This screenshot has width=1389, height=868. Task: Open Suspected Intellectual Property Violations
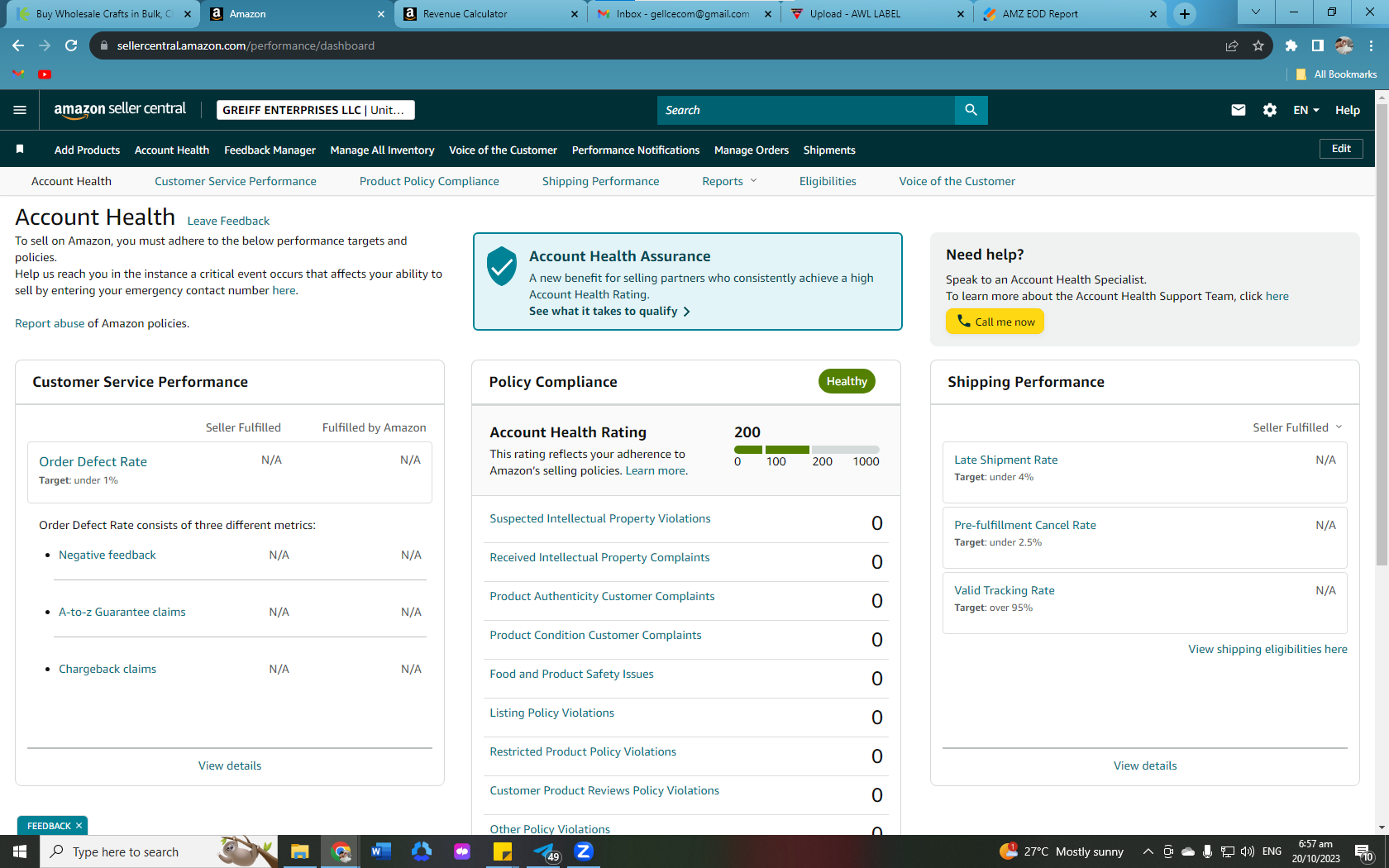[x=600, y=518]
